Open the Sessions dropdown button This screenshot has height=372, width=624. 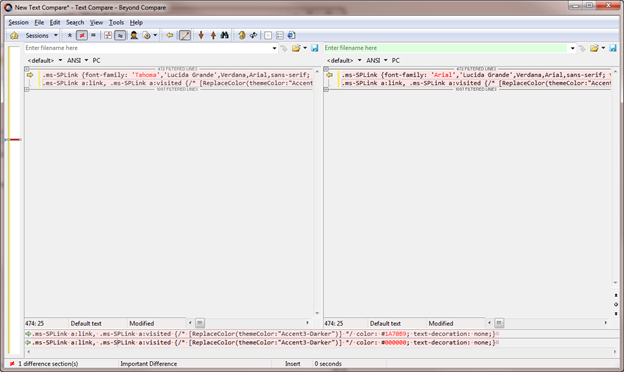pos(41,35)
